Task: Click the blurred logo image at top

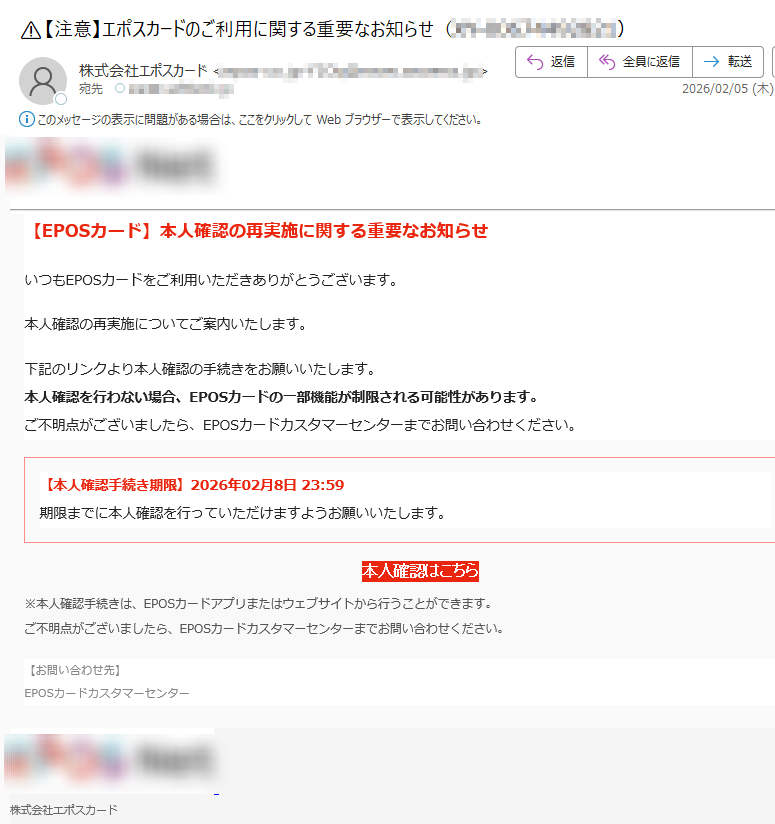Action: tap(108, 166)
